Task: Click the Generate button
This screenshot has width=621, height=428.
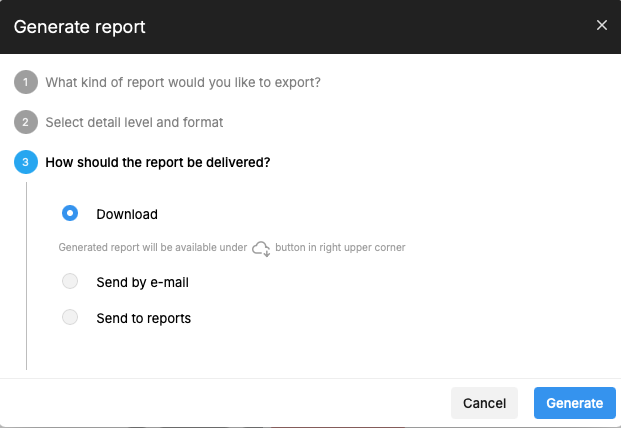Action: click(x=575, y=403)
